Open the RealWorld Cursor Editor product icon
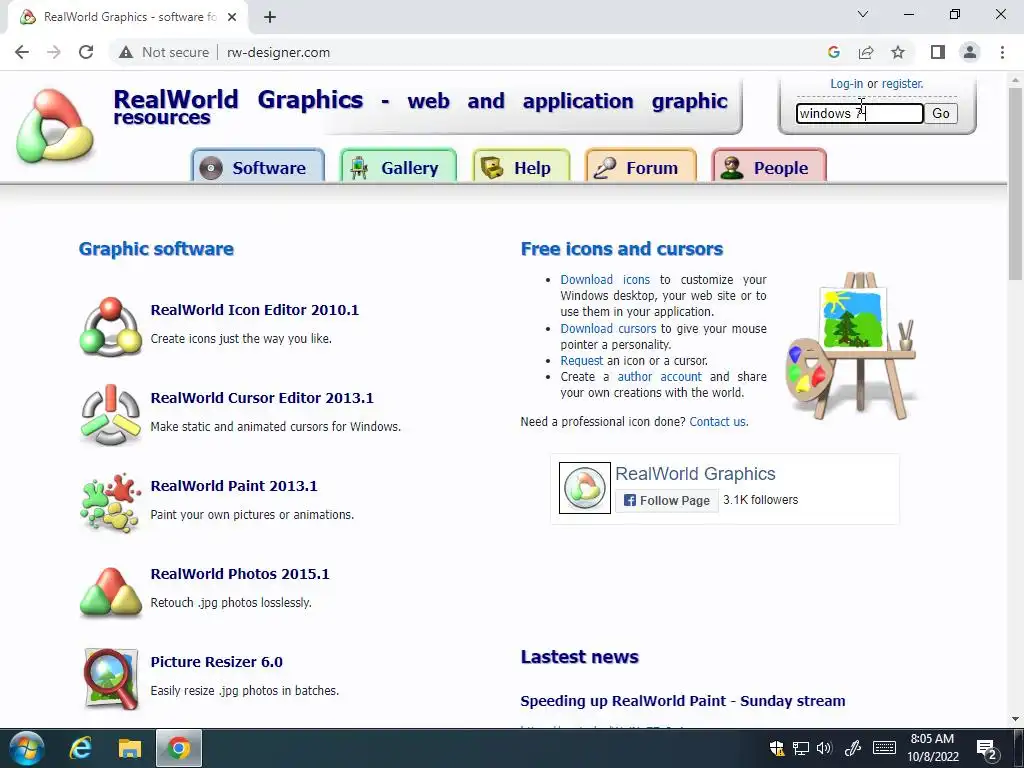This screenshot has width=1024, height=768. 110,414
